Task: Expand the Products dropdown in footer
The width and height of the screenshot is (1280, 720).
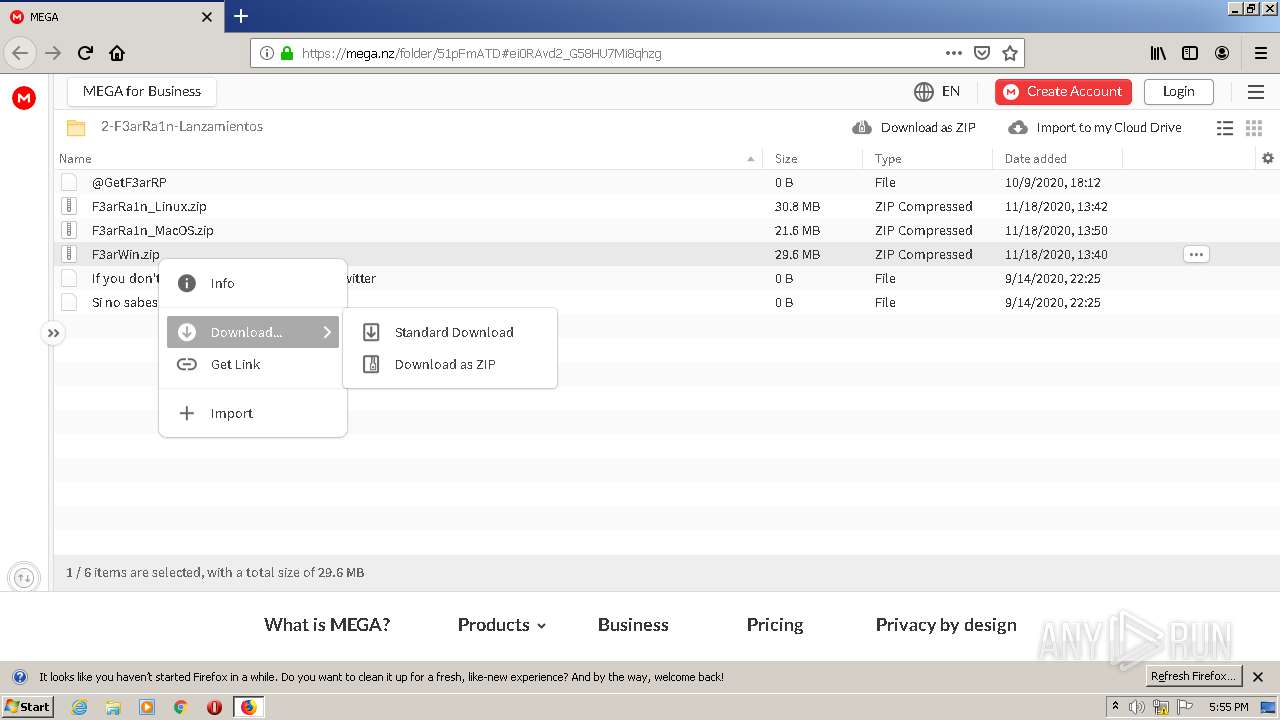Action: (x=502, y=625)
